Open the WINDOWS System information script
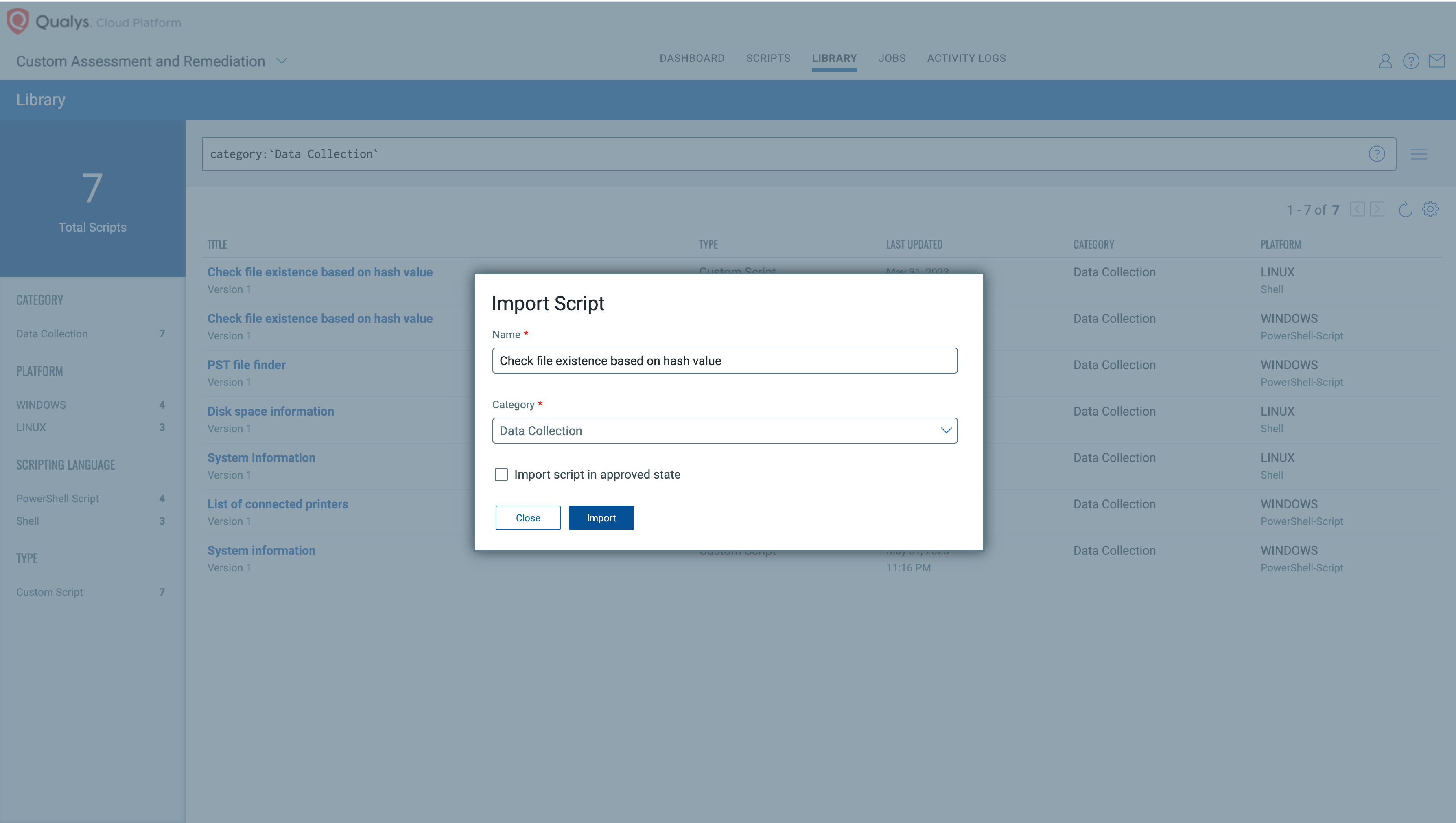 tap(261, 550)
